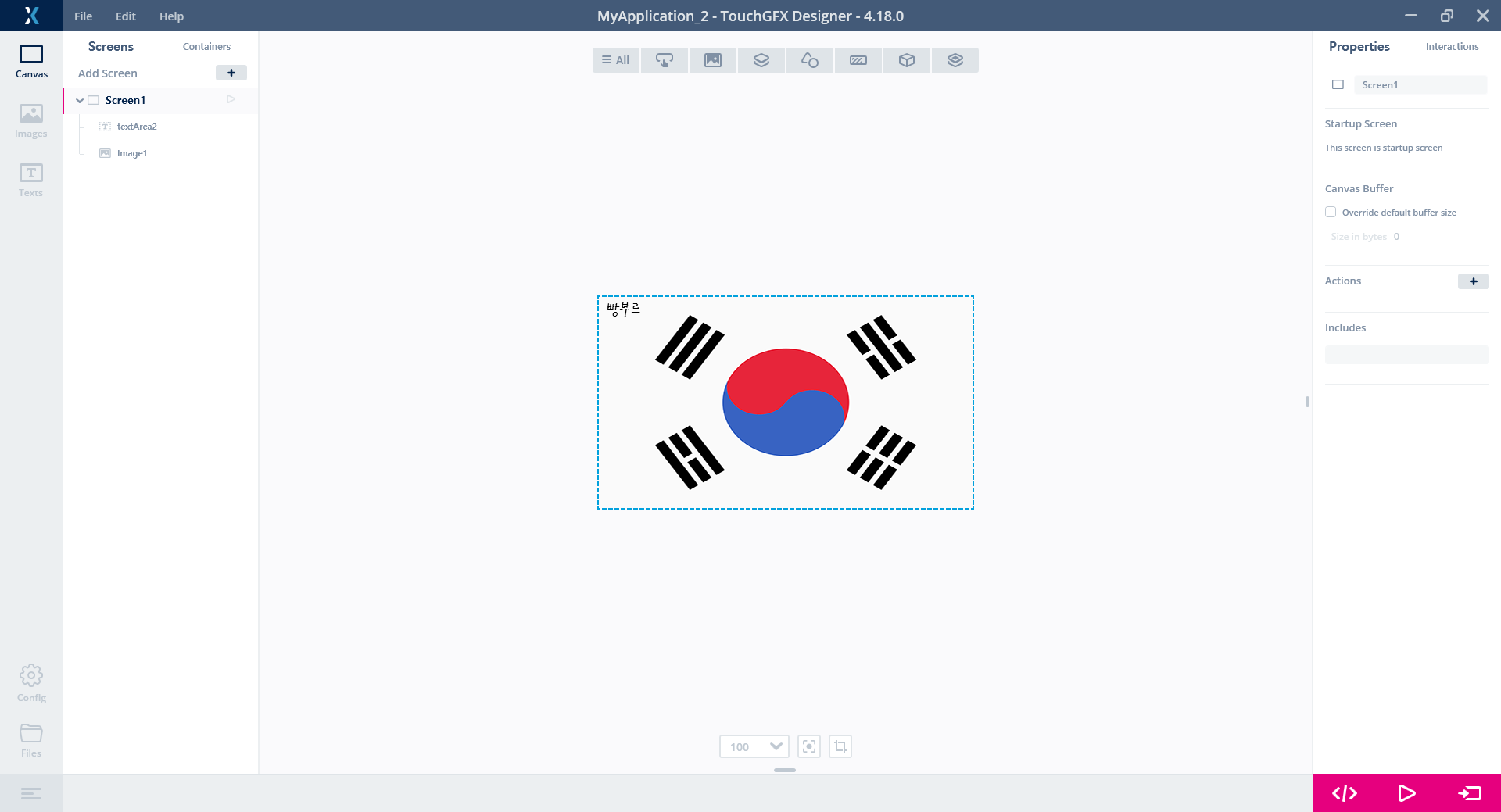The image size is (1501, 812).
Task: Add a new screen with plus button
Action: point(231,73)
